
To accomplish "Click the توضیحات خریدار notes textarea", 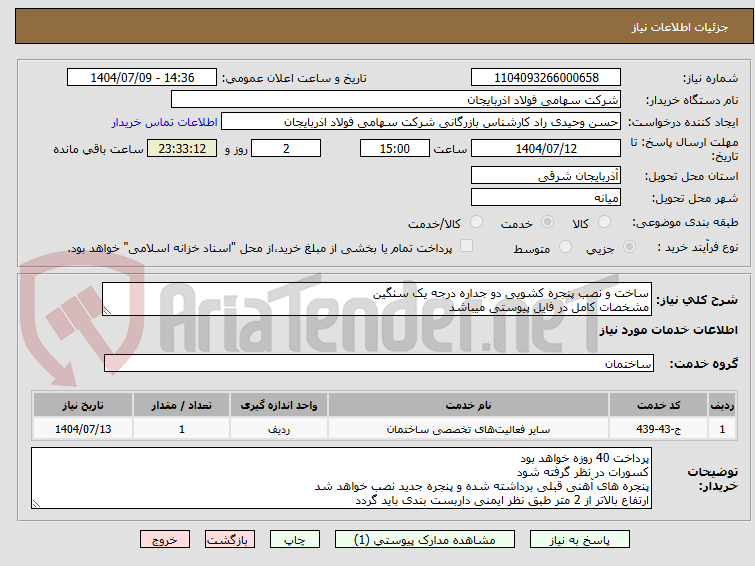I will point(341,478).
